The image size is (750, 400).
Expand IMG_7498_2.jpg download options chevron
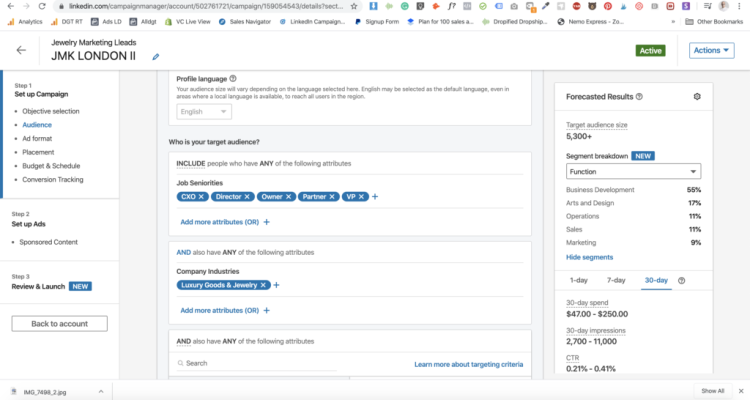tap(101, 391)
